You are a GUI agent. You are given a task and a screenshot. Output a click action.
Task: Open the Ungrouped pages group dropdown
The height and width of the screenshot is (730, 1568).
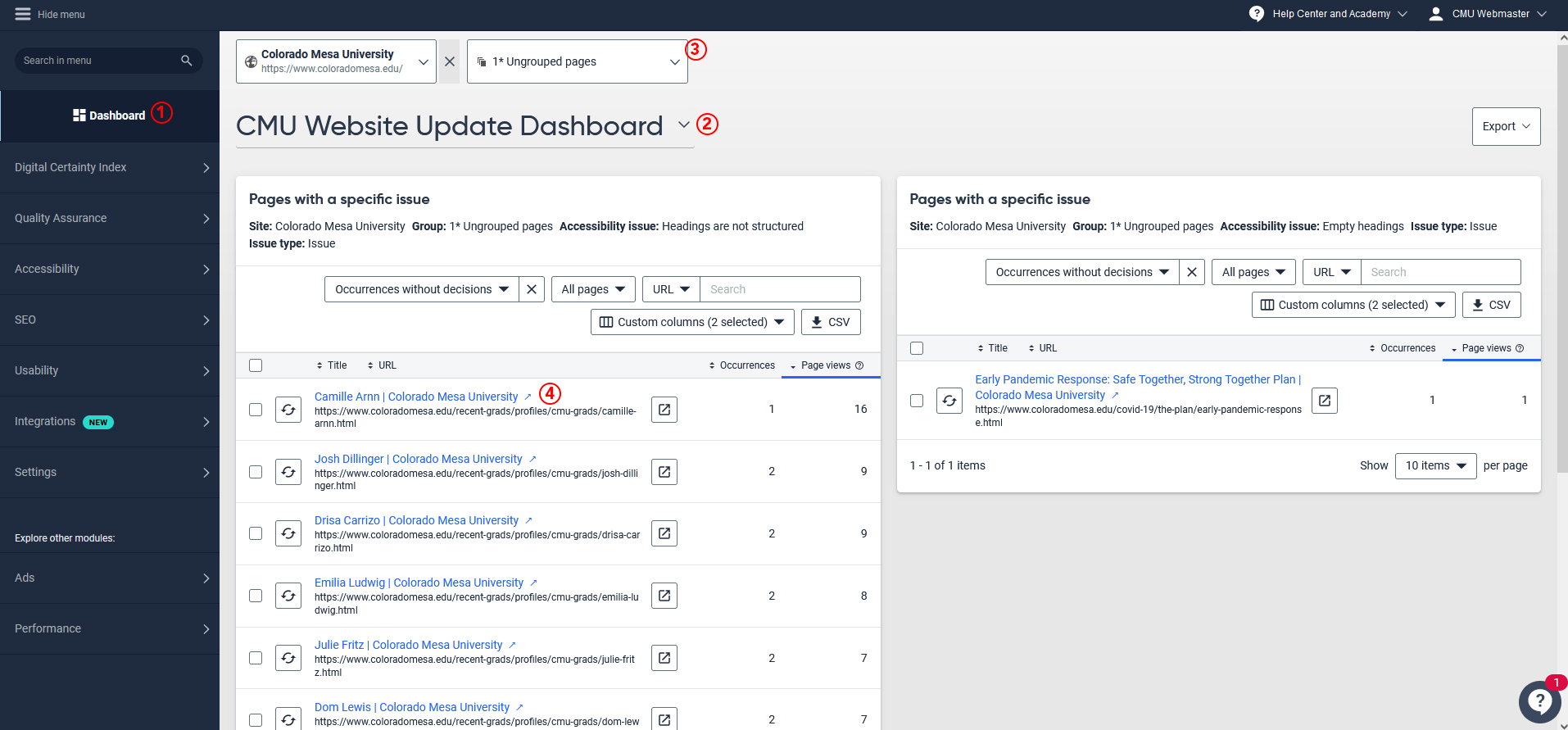click(x=578, y=61)
